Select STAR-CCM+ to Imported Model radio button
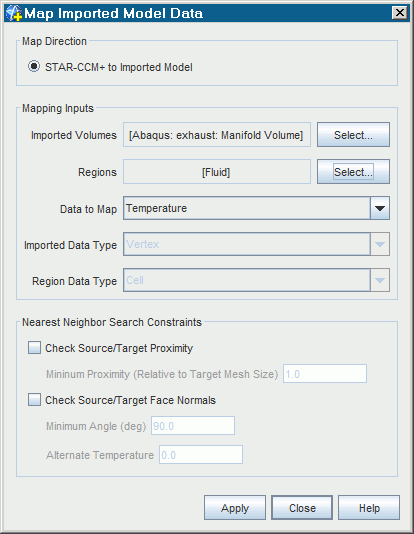Image resolution: width=414 pixels, height=534 pixels. 34,66
